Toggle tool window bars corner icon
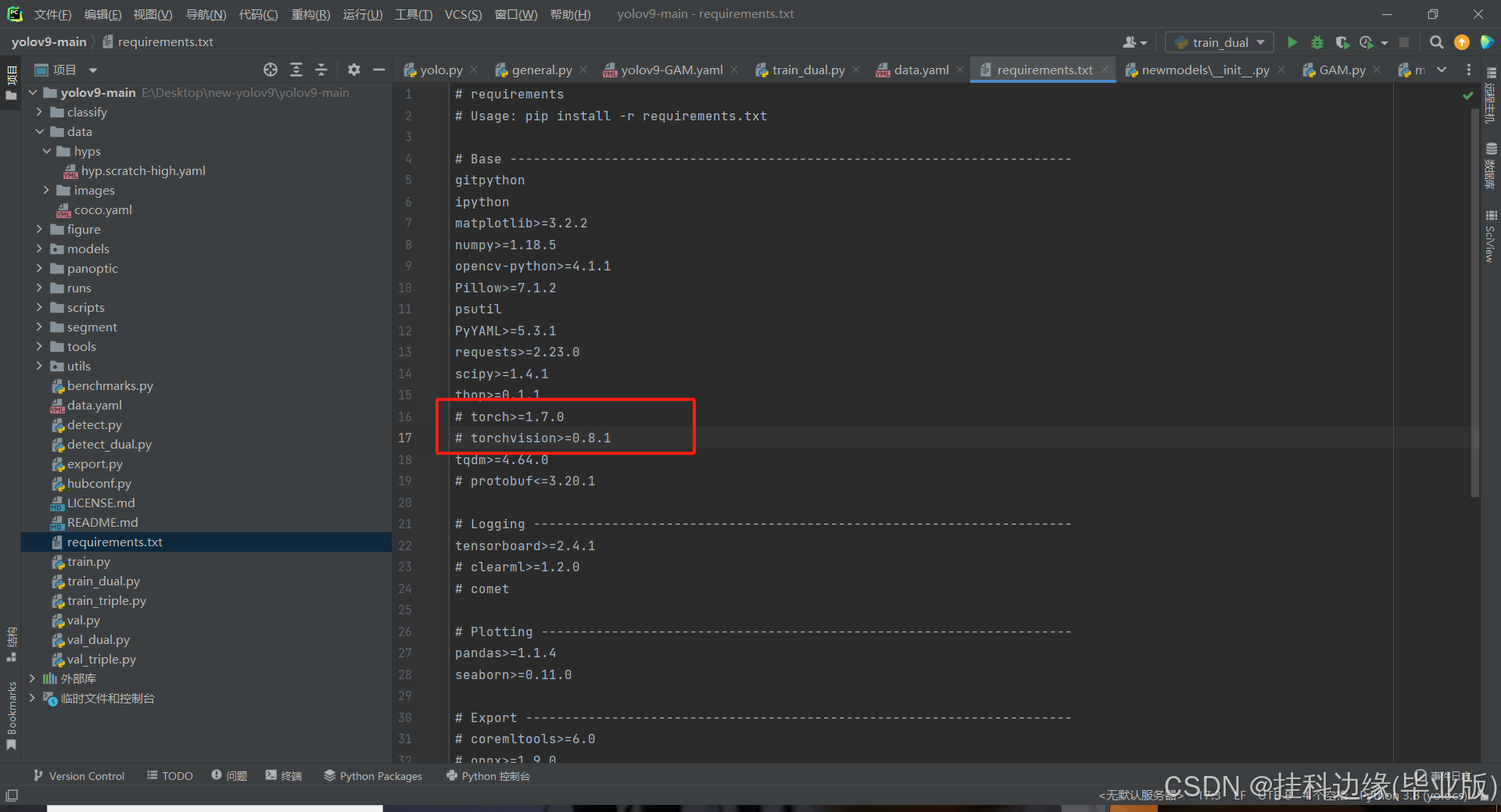This screenshot has height=812, width=1501. coord(12,796)
